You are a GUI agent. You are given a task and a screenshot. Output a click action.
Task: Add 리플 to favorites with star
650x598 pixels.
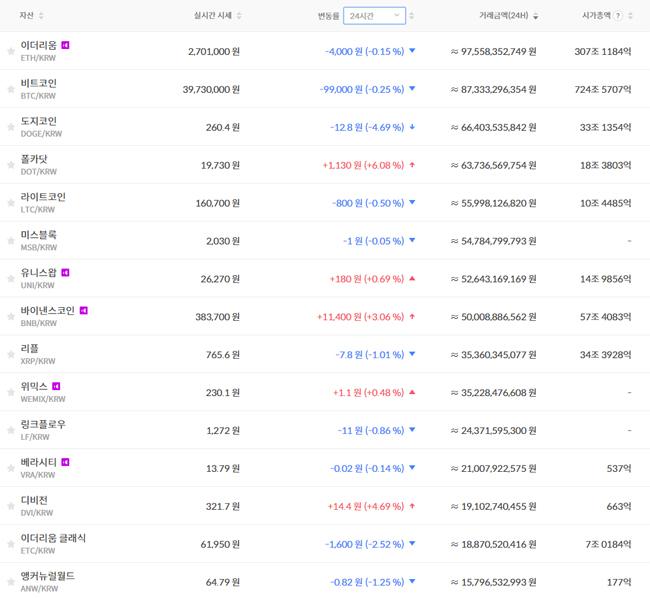11,355
